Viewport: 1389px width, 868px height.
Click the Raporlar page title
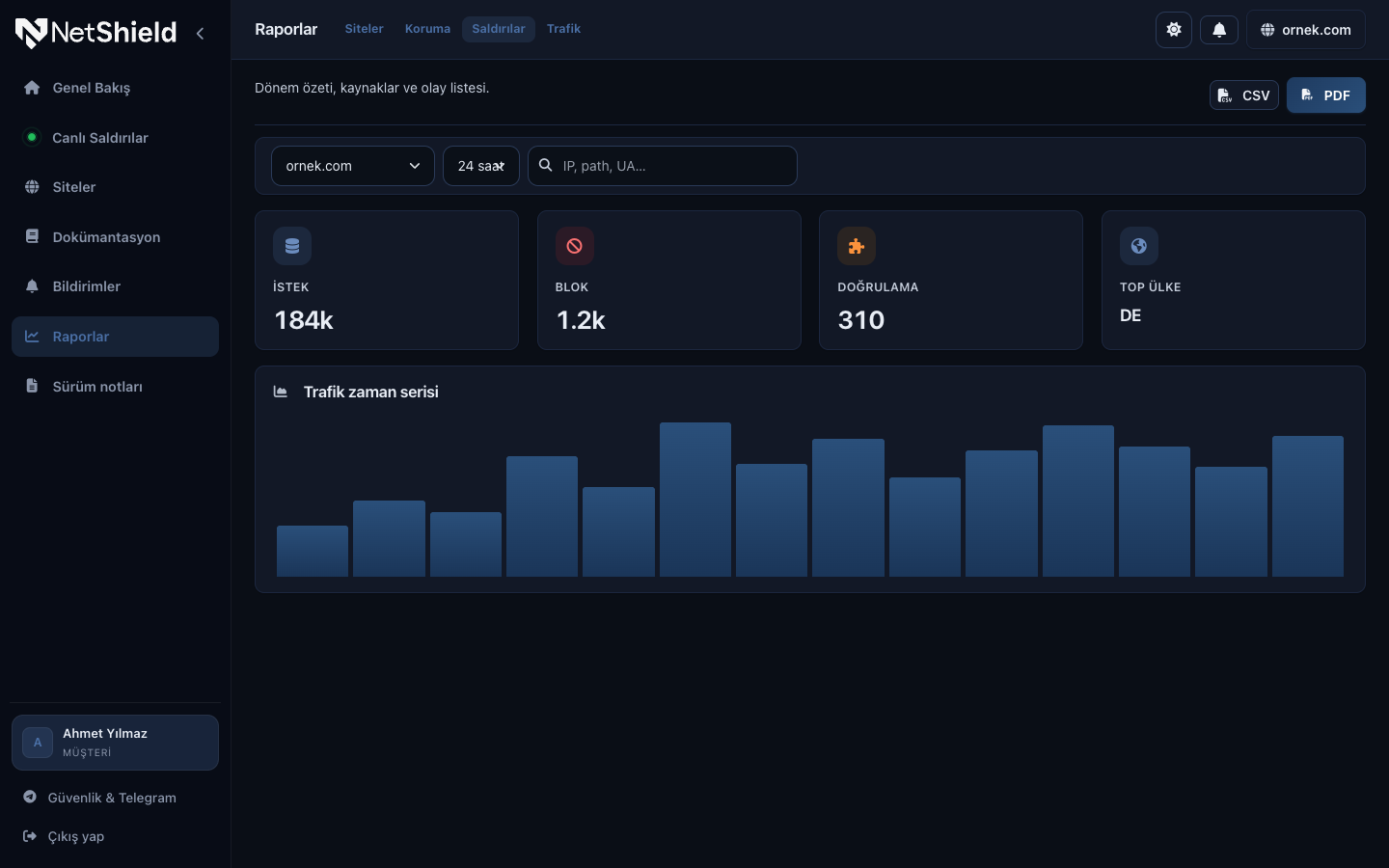(286, 29)
